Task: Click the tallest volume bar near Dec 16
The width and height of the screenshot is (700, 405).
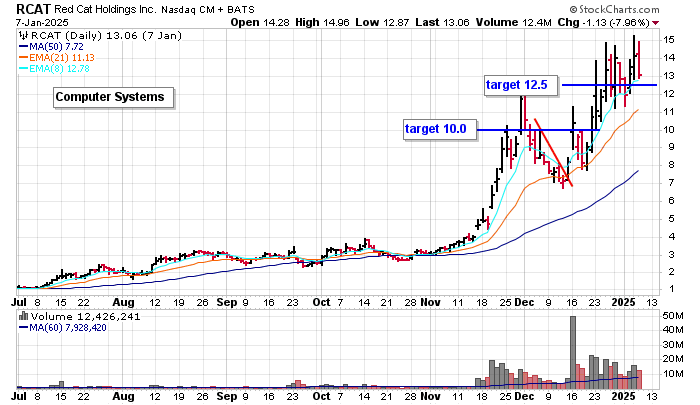Action: pos(573,352)
